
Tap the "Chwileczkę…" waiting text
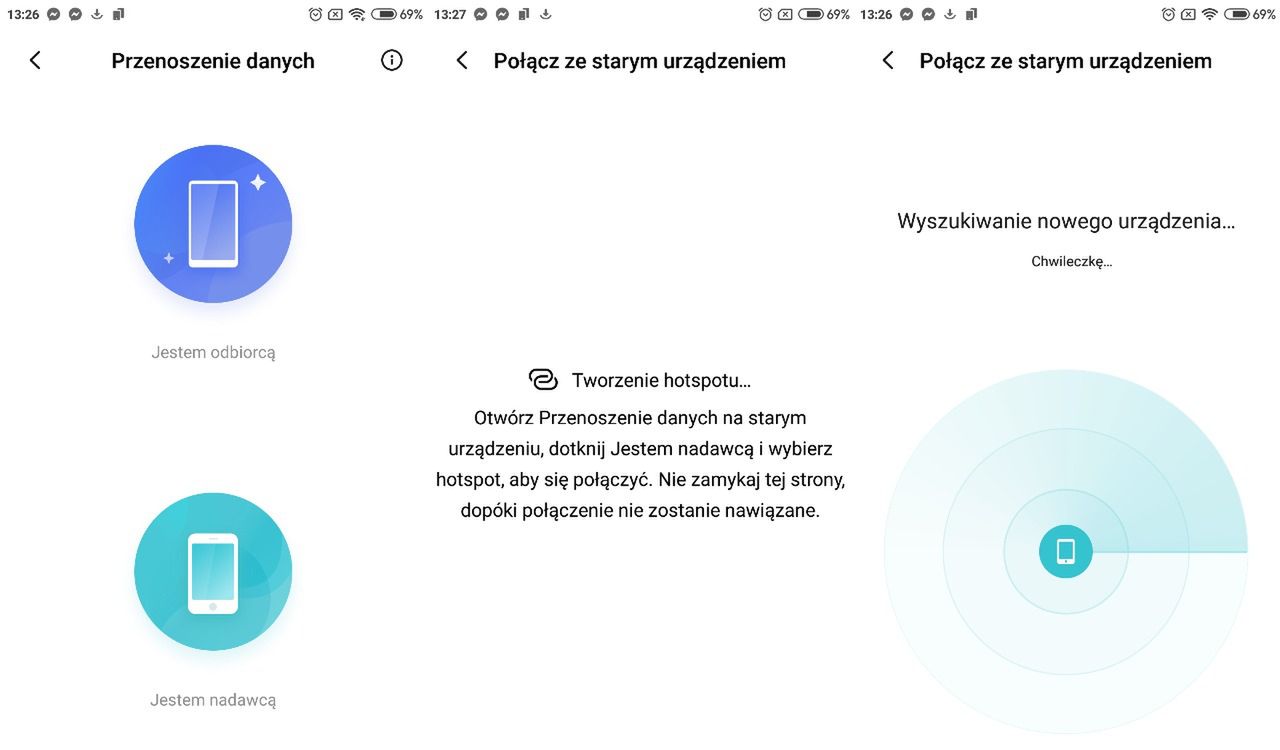click(x=1071, y=262)
